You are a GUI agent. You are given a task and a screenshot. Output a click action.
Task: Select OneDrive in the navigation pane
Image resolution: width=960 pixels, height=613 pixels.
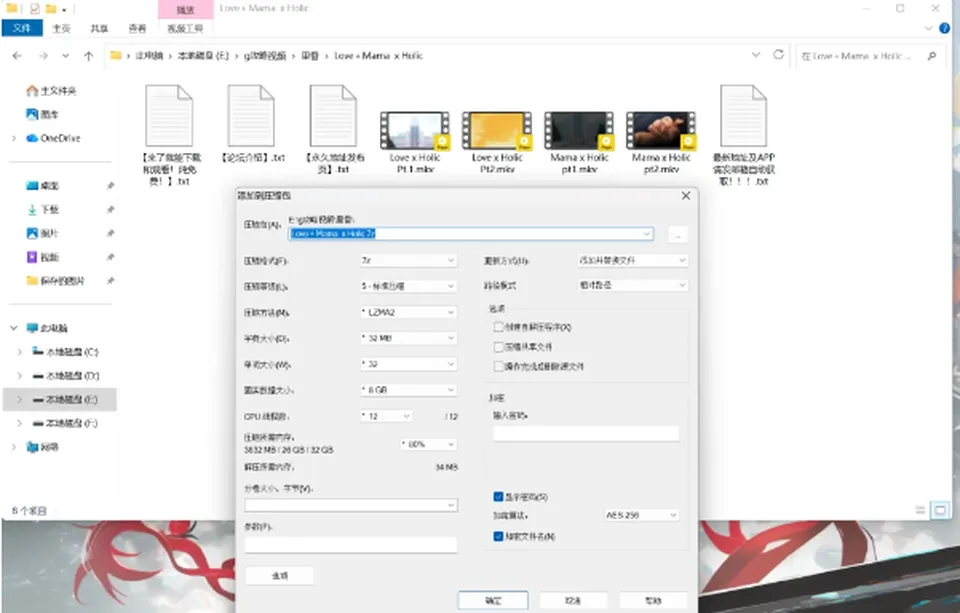53,138
